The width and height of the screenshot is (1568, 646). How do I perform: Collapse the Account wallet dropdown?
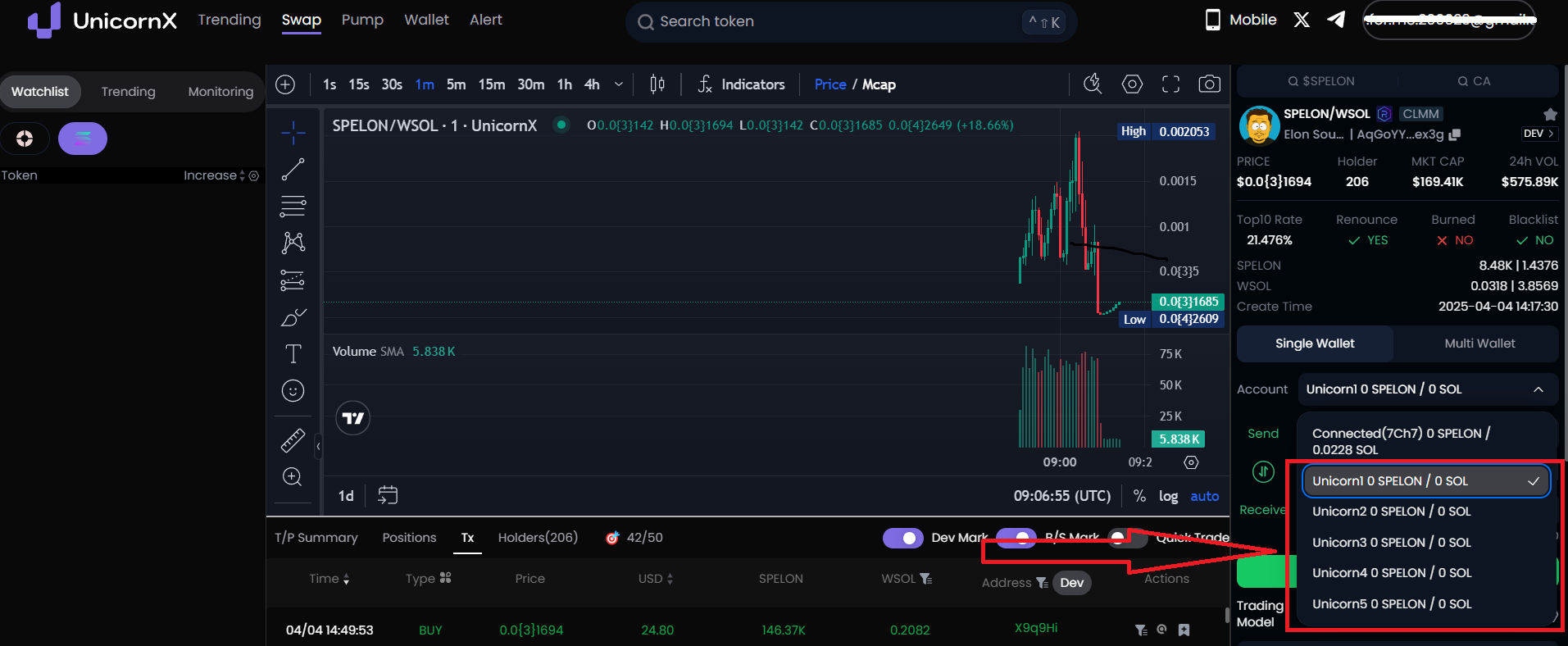pyautogui.click(x=1538, y=389)
